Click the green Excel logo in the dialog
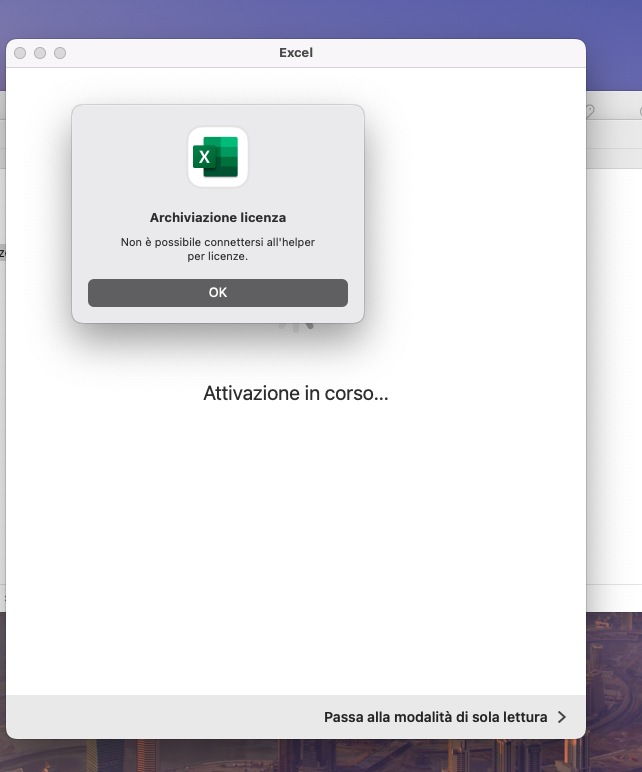This screenshot has height=772, width=642. pyautogui.click(x=217, y=157)
